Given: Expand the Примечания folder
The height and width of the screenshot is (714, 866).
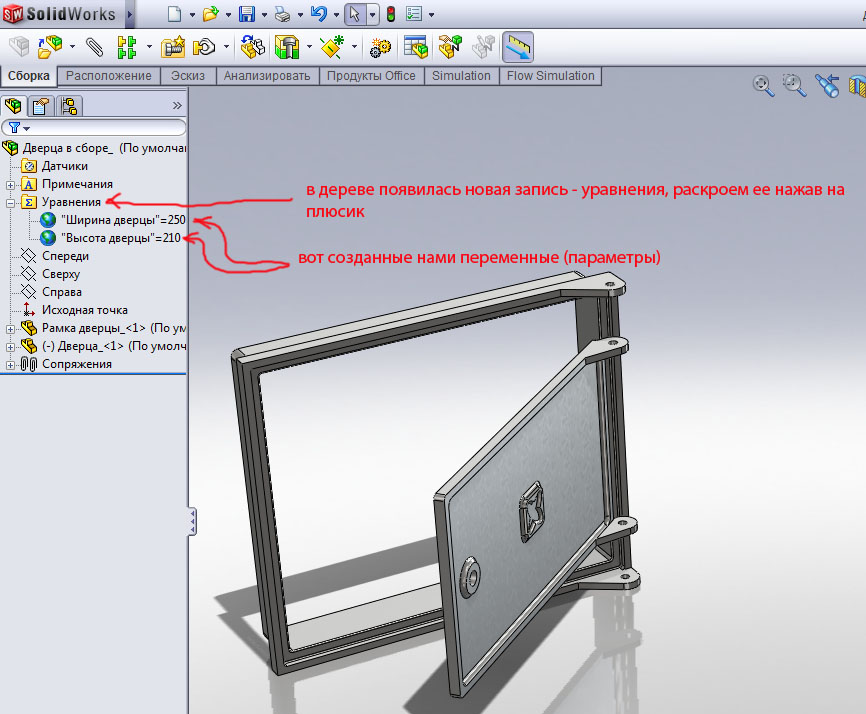Looking at the screenshot, I should click(x=11, y=184).
